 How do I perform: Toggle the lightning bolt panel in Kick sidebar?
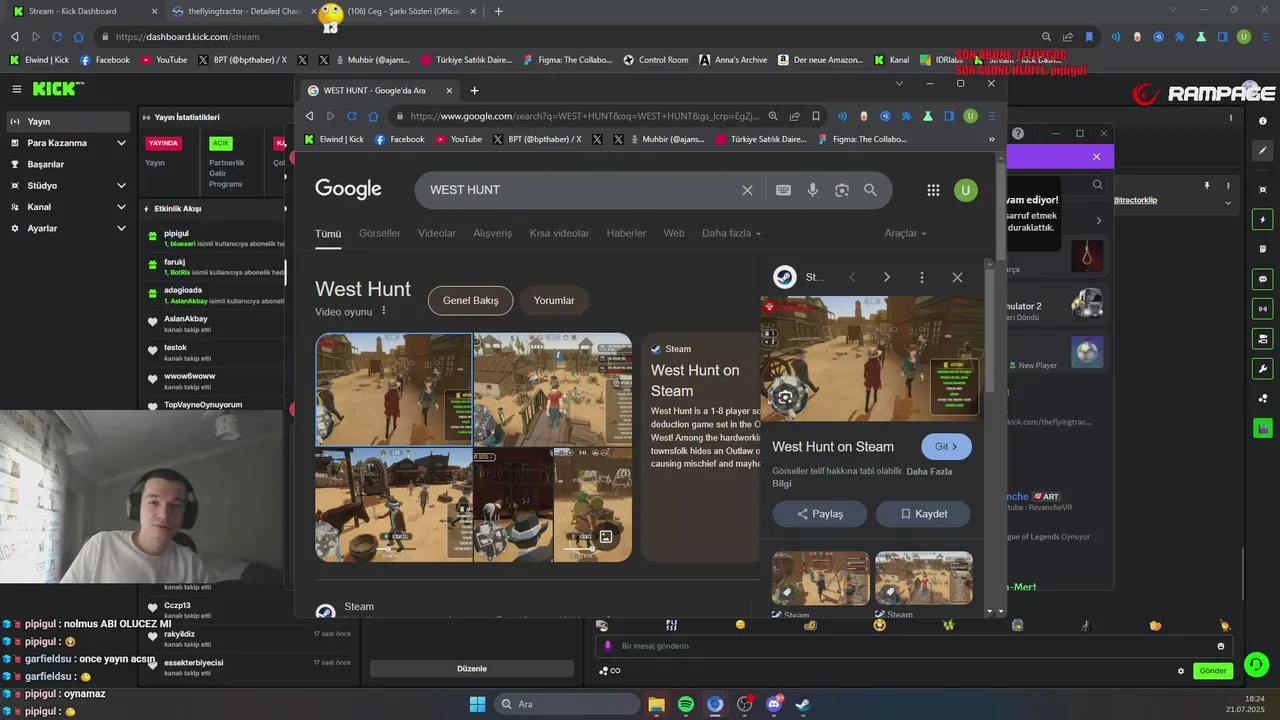click(x=1263, y=219)
